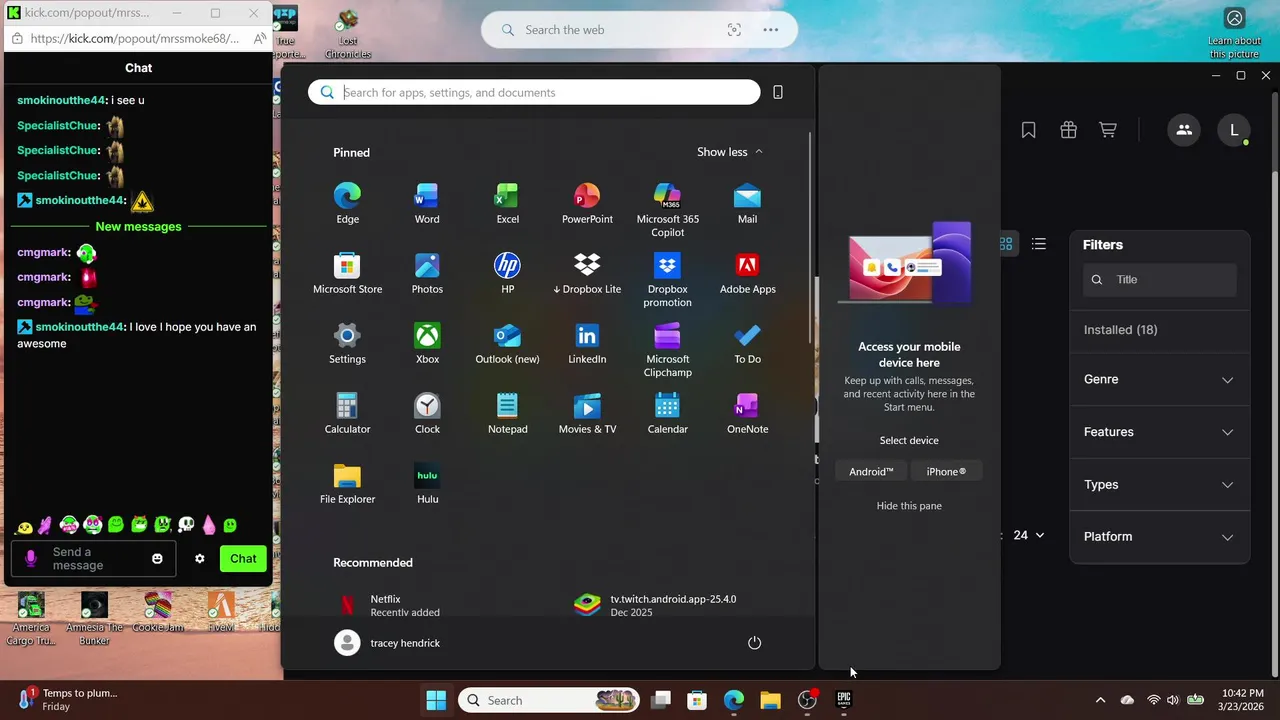Image resolution: width=1280 pixels, height=720 pixels.
Task: Open Epic gift redeem icon
Action: (1068, 130)
